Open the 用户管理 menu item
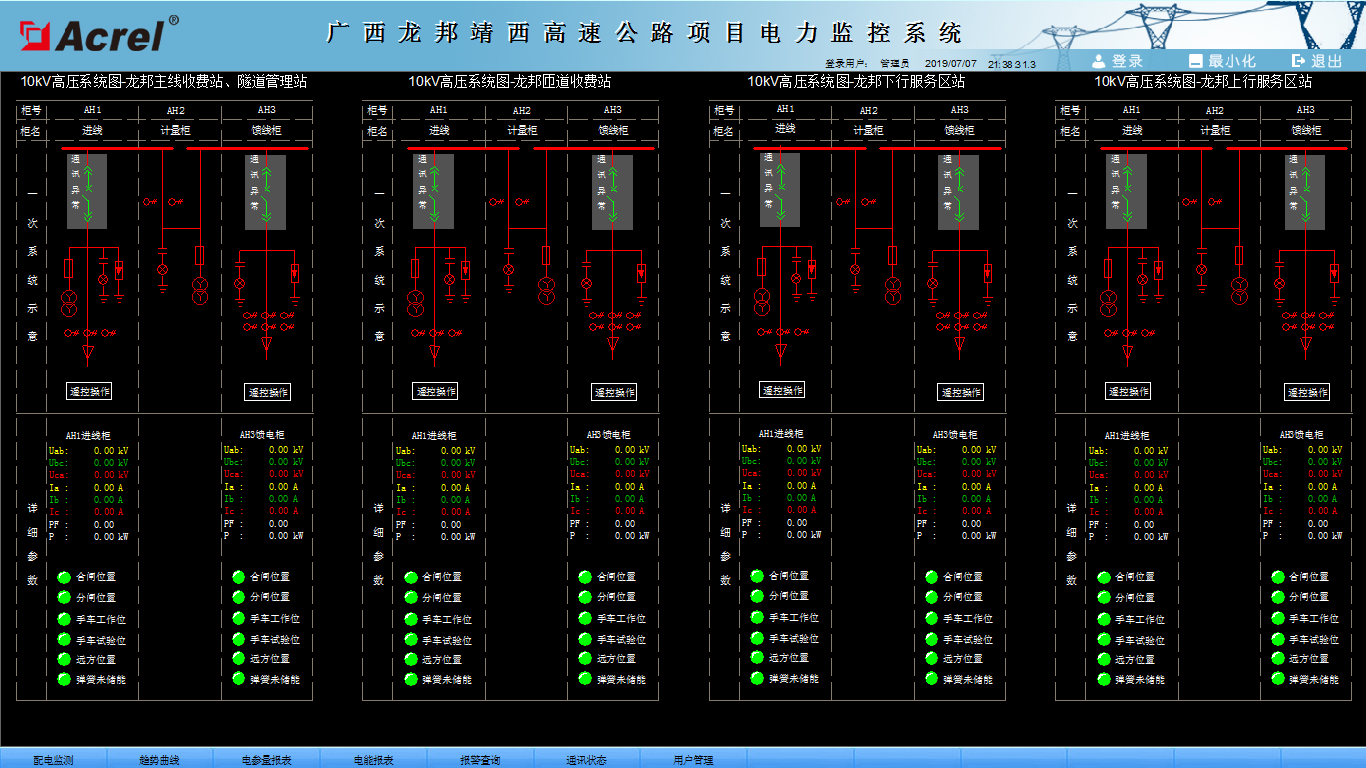 coord(693,760)
